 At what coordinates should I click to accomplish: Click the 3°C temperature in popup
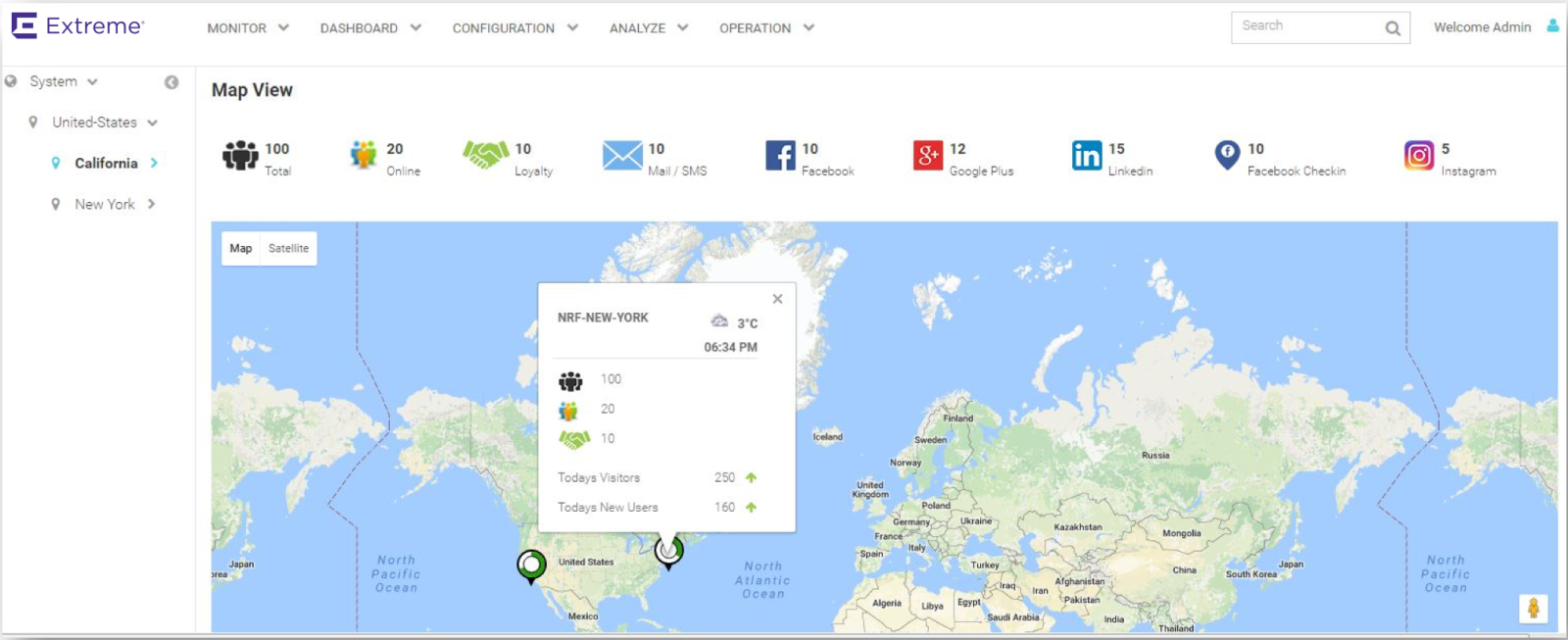click(x=748, y=323)
